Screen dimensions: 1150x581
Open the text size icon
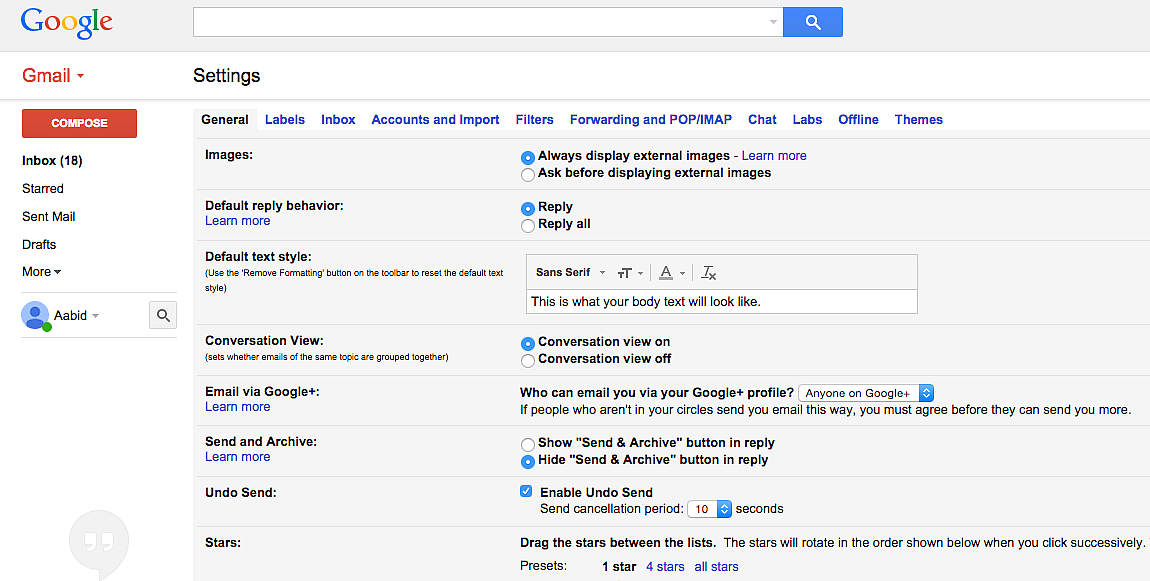(x=624, y=273)
